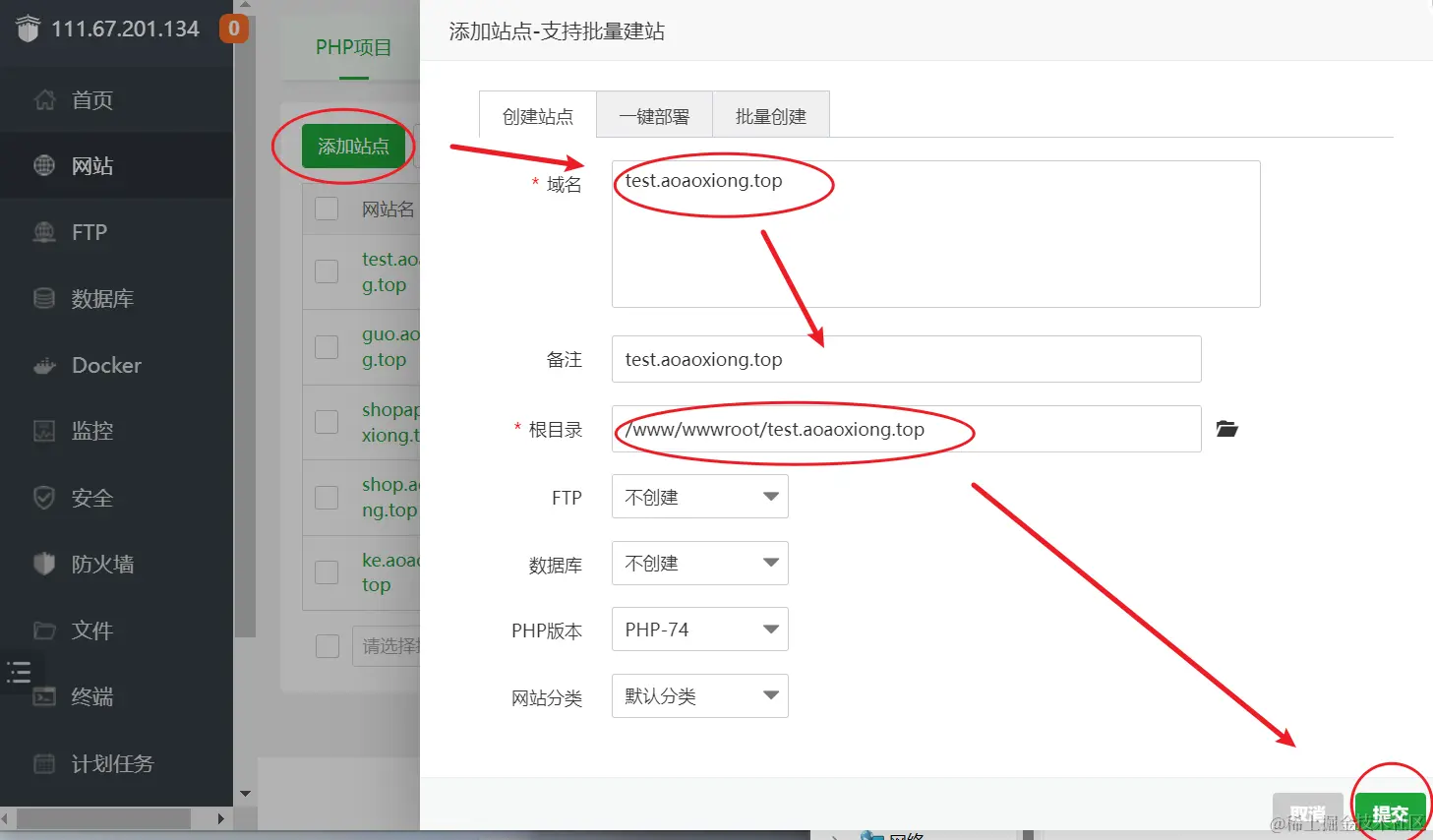Click the panel logo beside the server IP
Image resolution: width=1433 pixels, height=840 pixels.
click(x=28, y=29)
